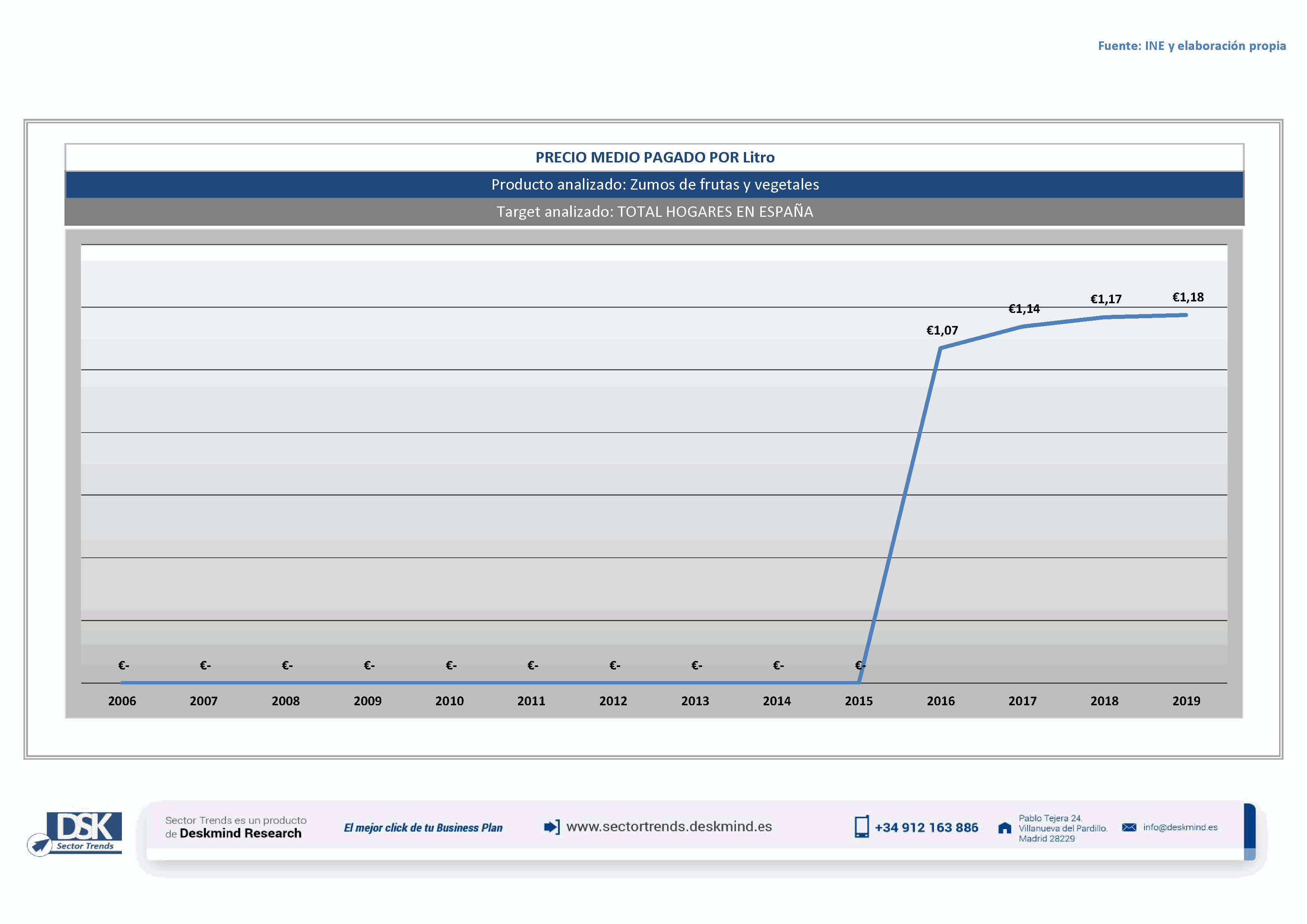Click the Deskmind Research text
Image resolution: width=1307 pixels, height=924 pixels.
240,833
